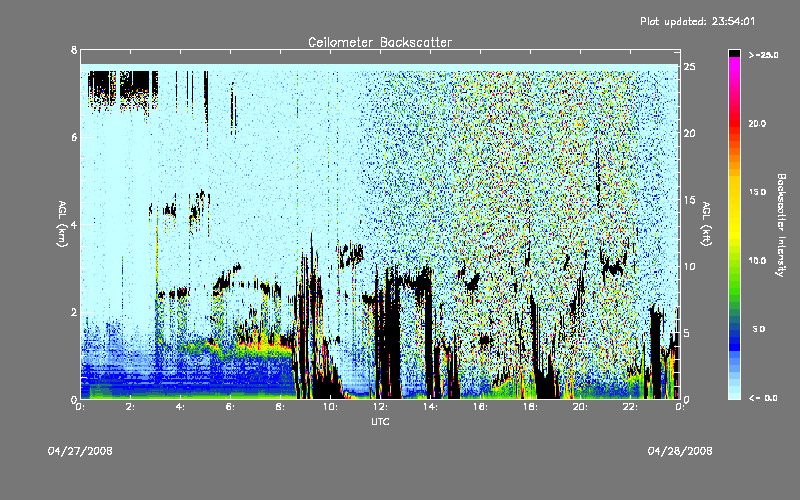Screen dimensions: 800x500
Task: Click the start date "04/27/2008"
Action: click(x=80, y=451)
